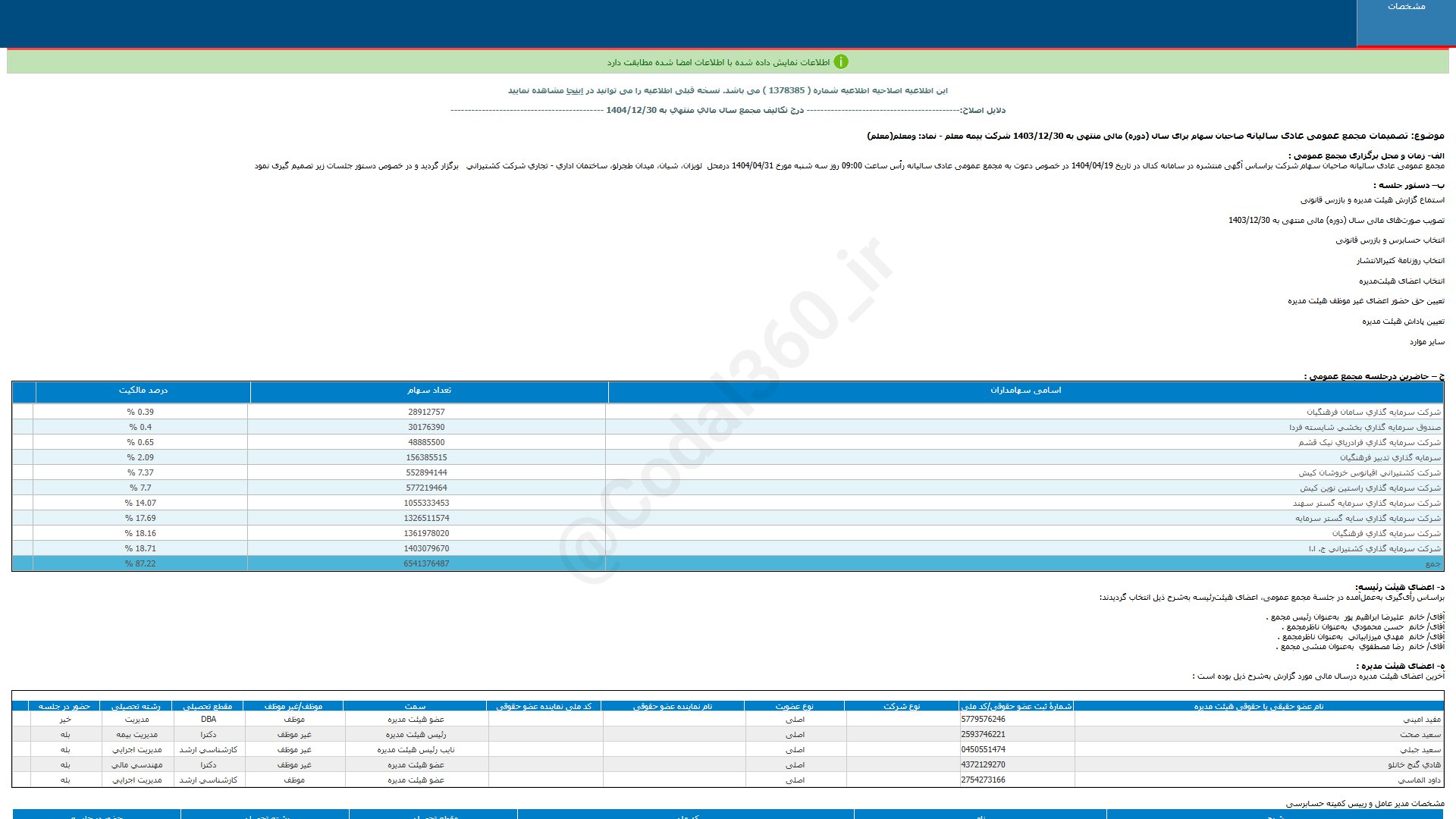Click the سمت column header in the board table
Viewport: 1456px width, 819px height.
click(415, 707)
